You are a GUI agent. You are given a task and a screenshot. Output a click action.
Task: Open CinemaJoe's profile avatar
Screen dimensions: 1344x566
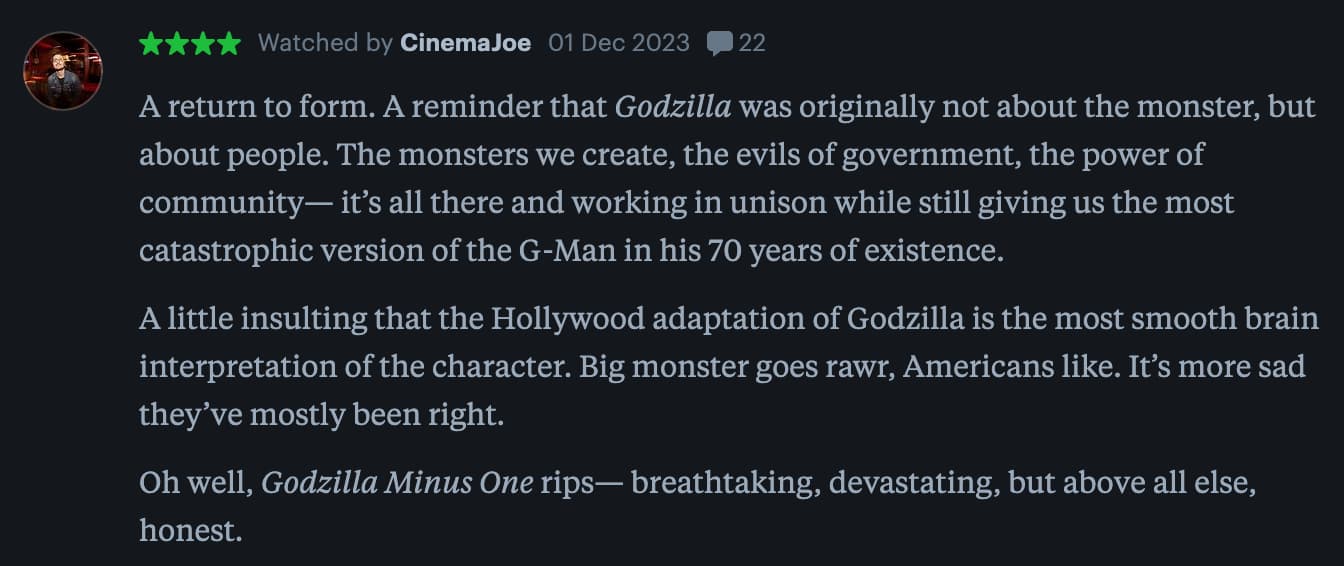click(x=63, y=71)
